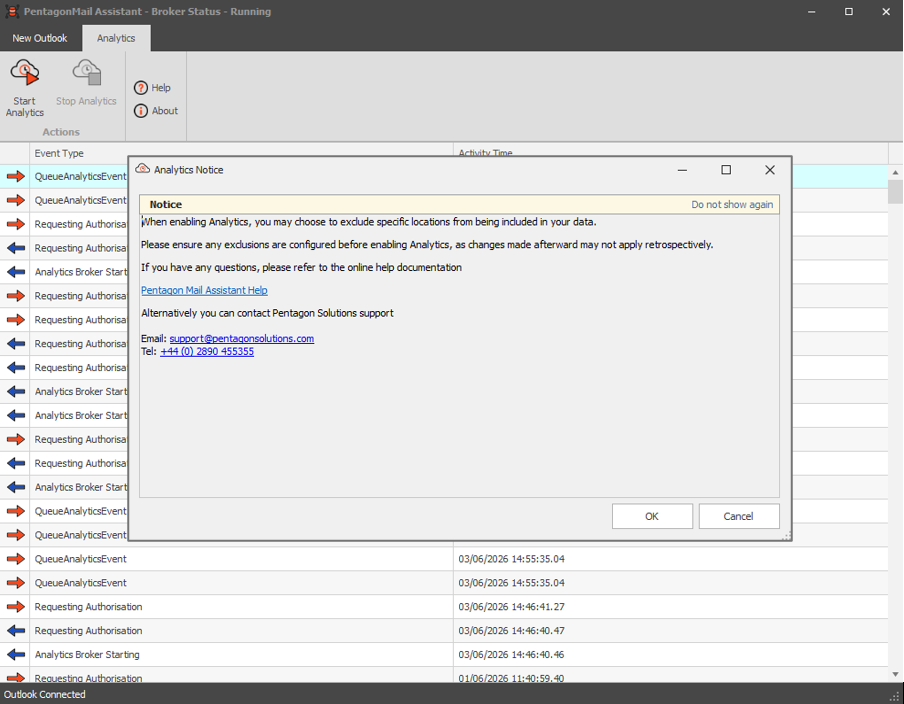Screen dimensions: 904x704
Task: Click blue arrow icon of row 14:46:40.46
Action: [x=16, y=654]
